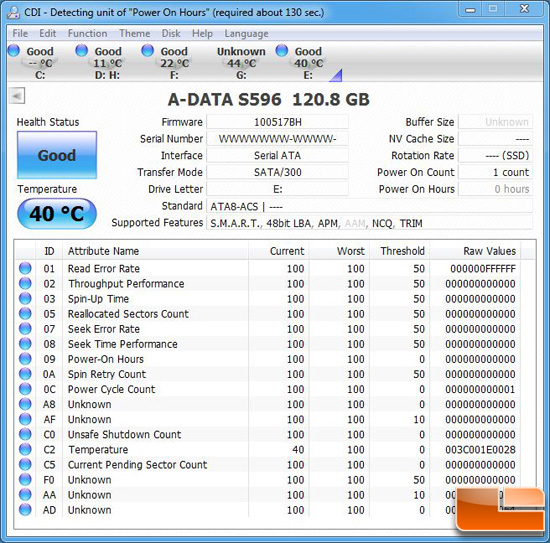Select the G: drive with Unknown status
Image resolution: width=550 pixels, height=543 pixels.
point(241,62)
